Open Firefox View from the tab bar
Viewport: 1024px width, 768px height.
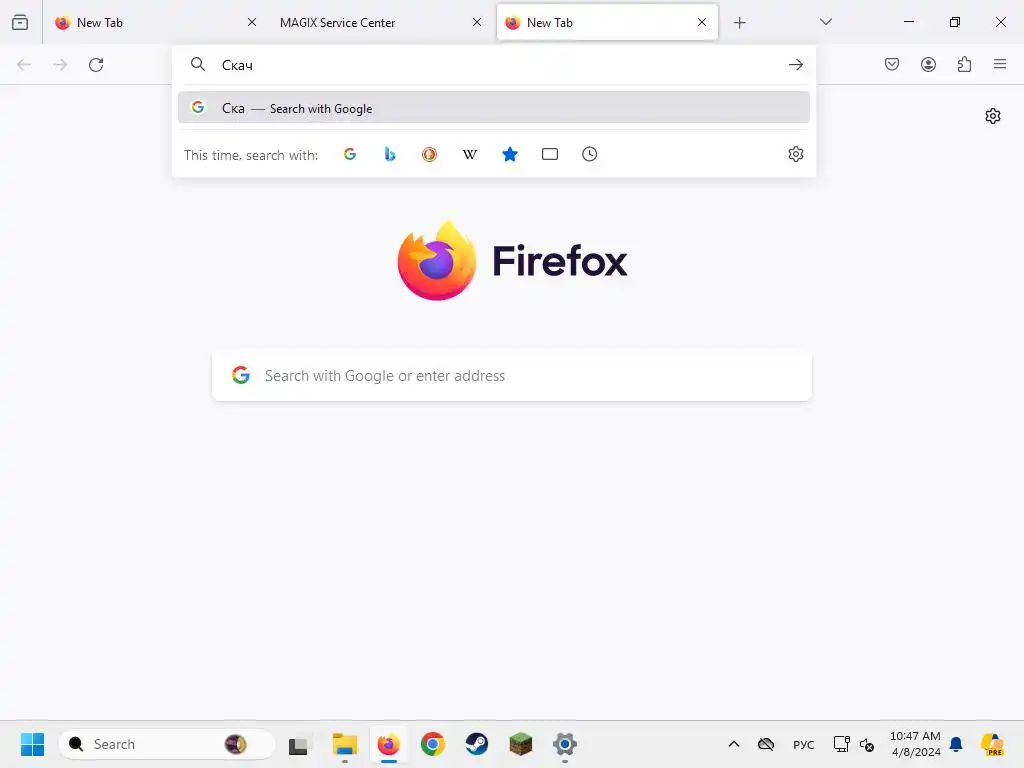(20, 22)
